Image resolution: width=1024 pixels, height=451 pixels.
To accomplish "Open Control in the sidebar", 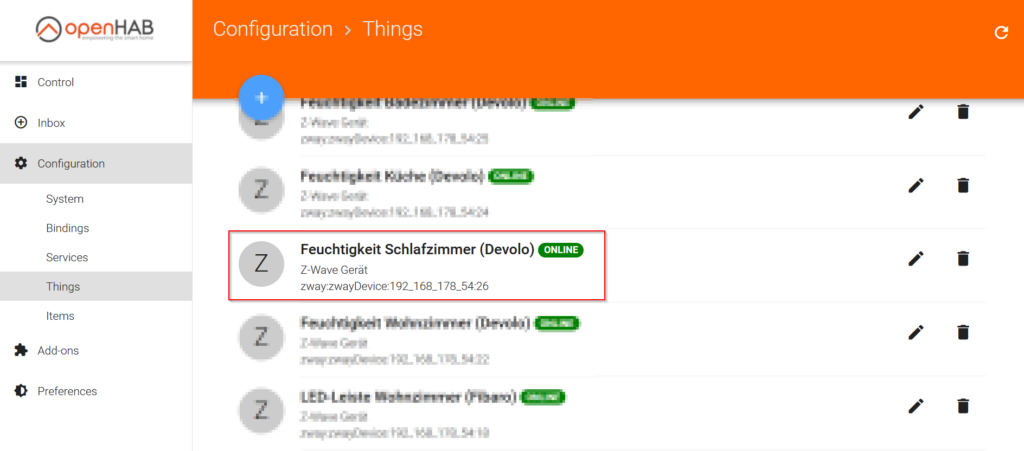I will coord(56,82).
